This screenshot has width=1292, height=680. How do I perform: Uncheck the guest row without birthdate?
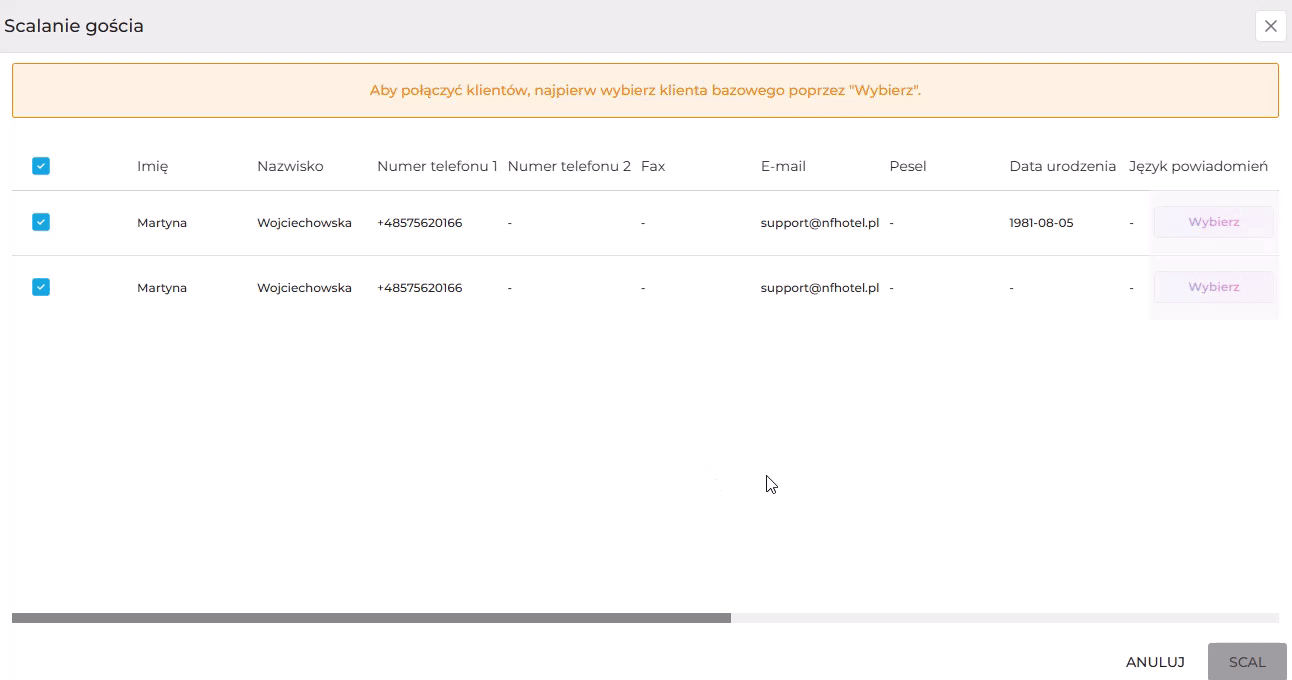tap(40, 287)
